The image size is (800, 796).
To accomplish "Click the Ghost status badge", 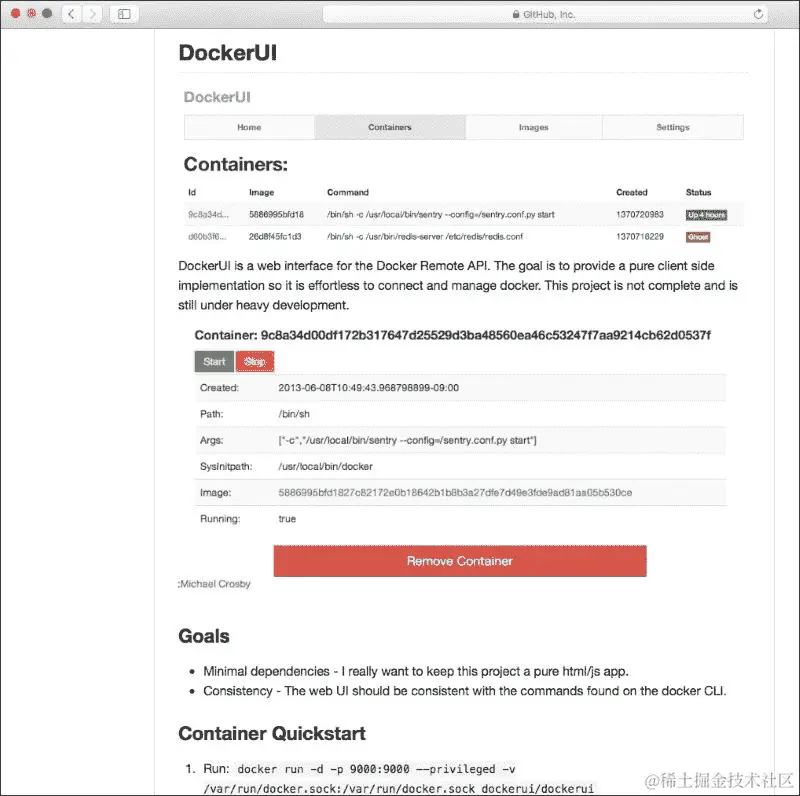I will click(697, 237).
